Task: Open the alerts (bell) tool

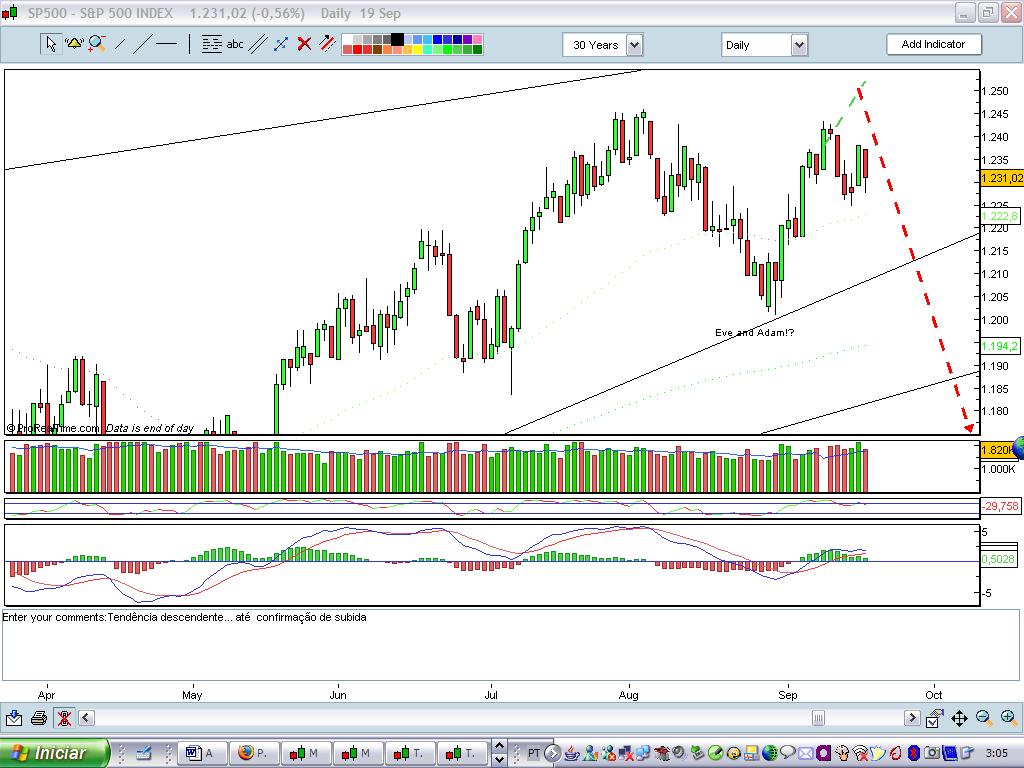Action: (x=74, y=43)
